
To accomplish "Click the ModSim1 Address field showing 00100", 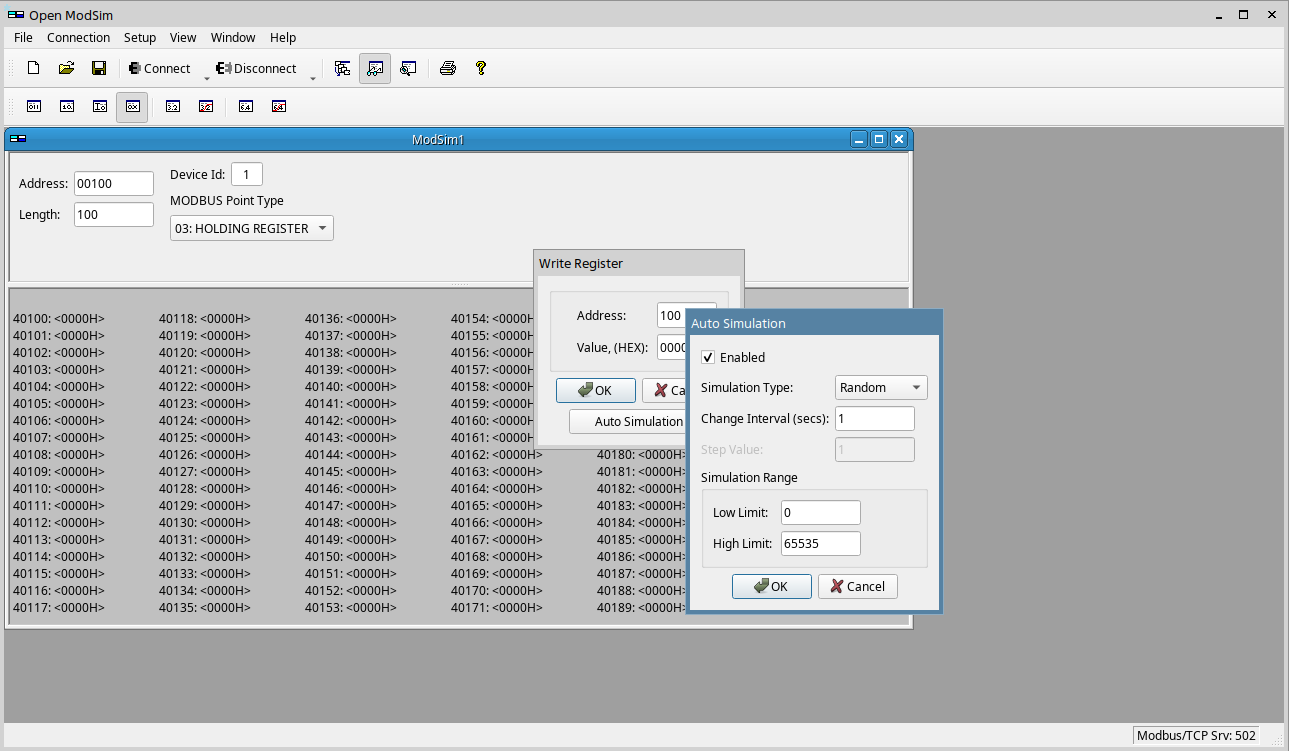I will (114, 183).
